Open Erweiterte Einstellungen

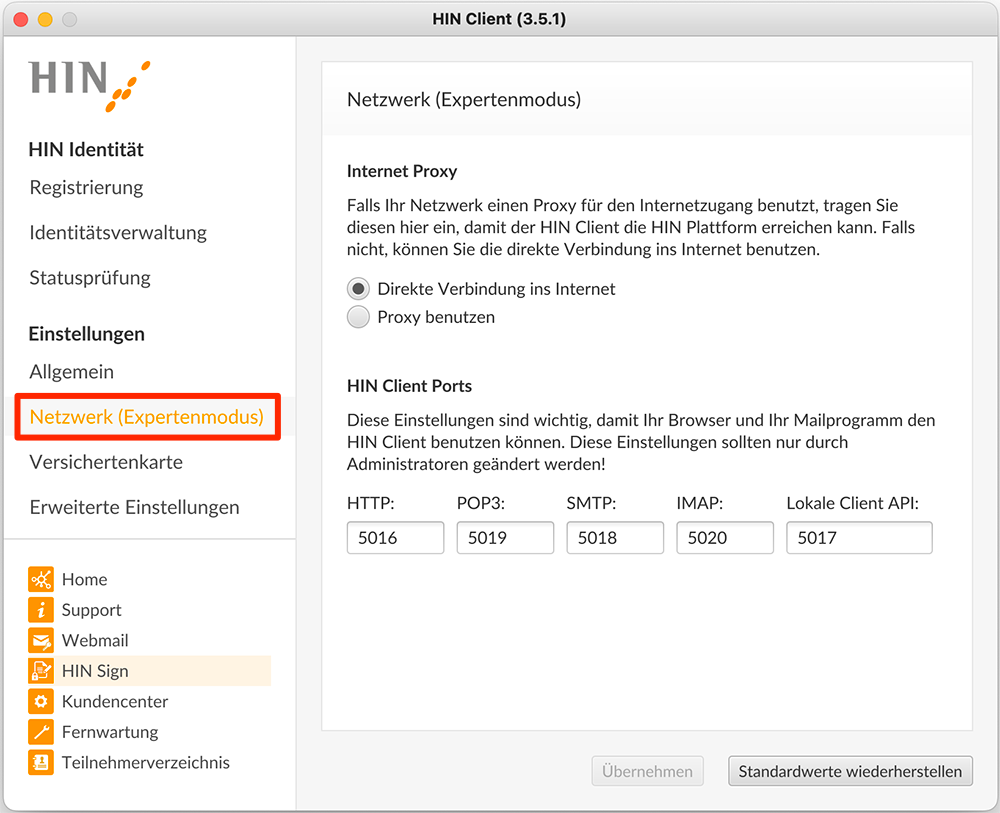click(135, 508)
